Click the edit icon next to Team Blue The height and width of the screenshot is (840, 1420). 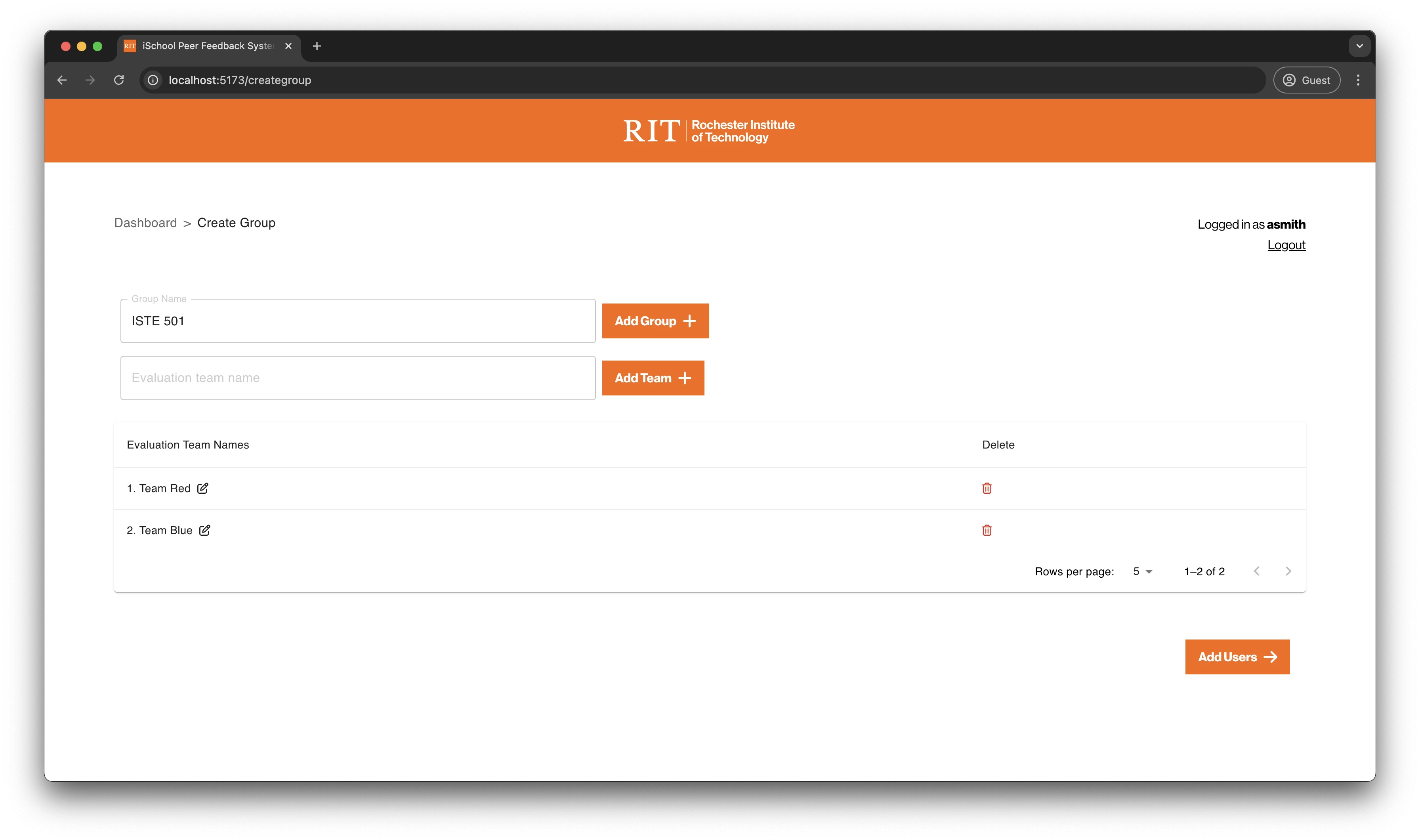click(204, 531)
